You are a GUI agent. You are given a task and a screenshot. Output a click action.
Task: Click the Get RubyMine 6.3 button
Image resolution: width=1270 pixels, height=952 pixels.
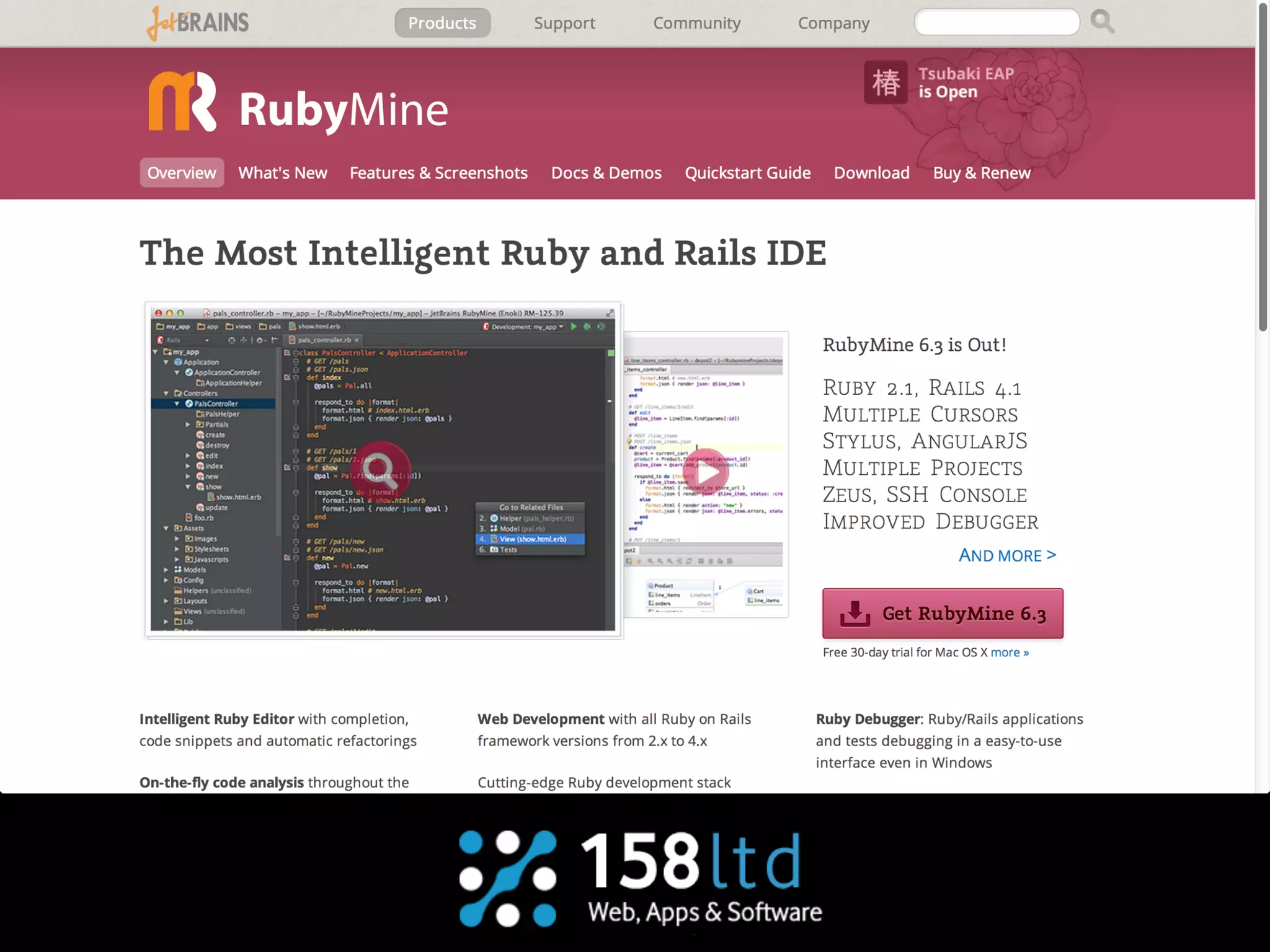click(x=943, y=614)
